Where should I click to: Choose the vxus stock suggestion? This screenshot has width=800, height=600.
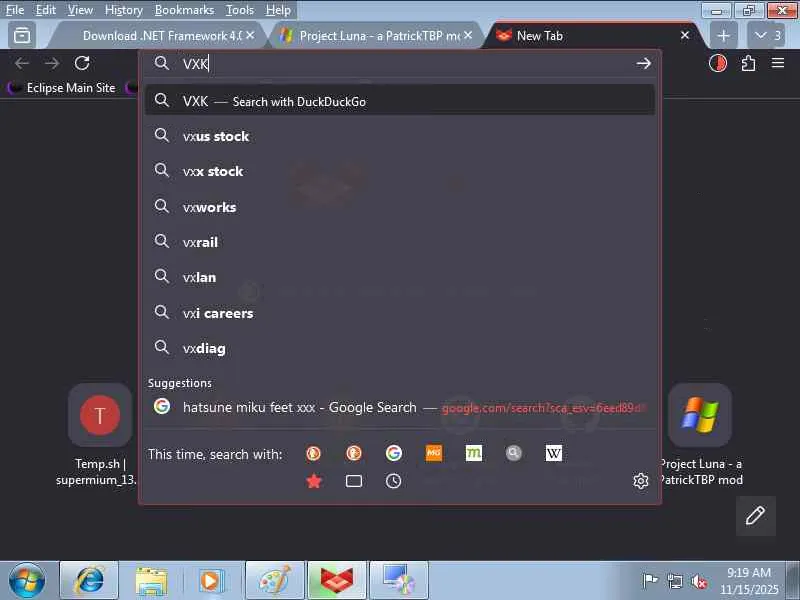[x=400, y=136]
